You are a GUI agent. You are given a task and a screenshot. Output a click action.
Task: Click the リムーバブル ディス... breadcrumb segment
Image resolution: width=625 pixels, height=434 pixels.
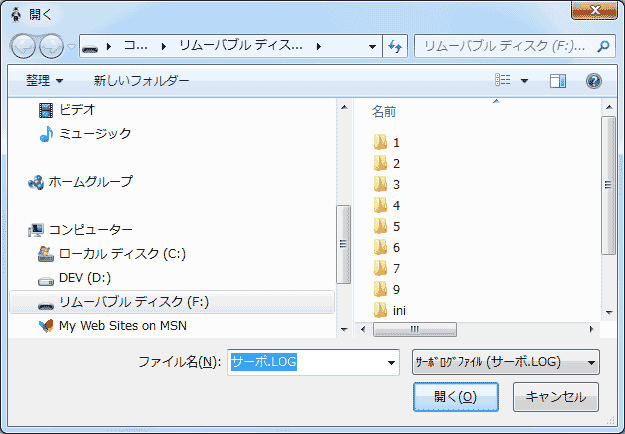tap(240, 46)
